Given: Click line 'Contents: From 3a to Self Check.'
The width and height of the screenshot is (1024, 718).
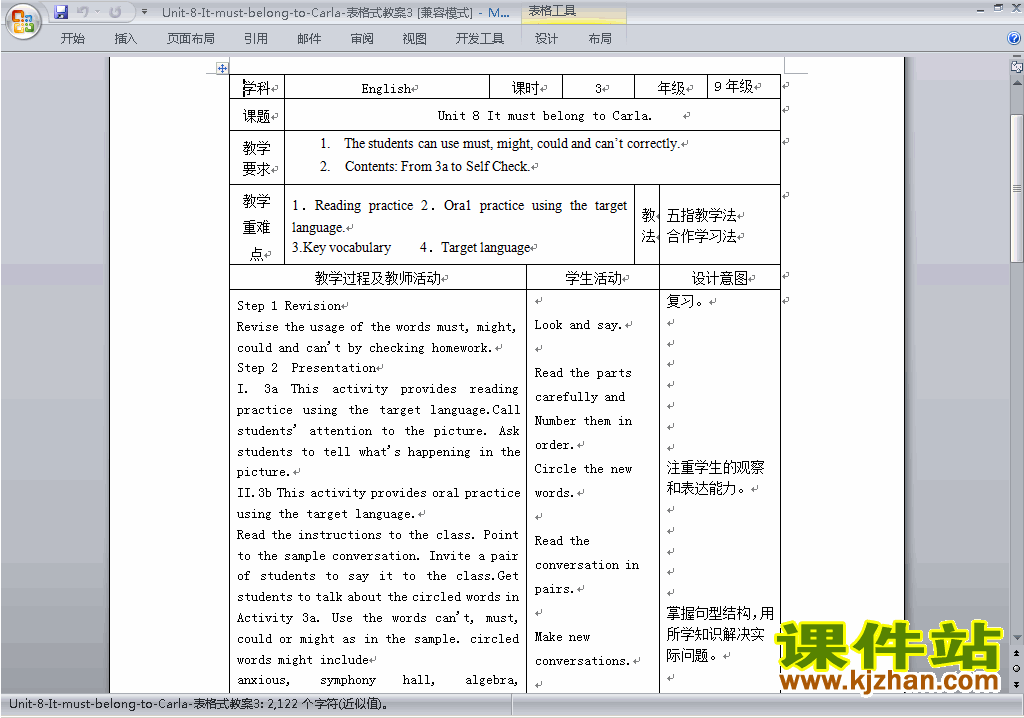Looking at the screenshot, I should coord(436,167).
